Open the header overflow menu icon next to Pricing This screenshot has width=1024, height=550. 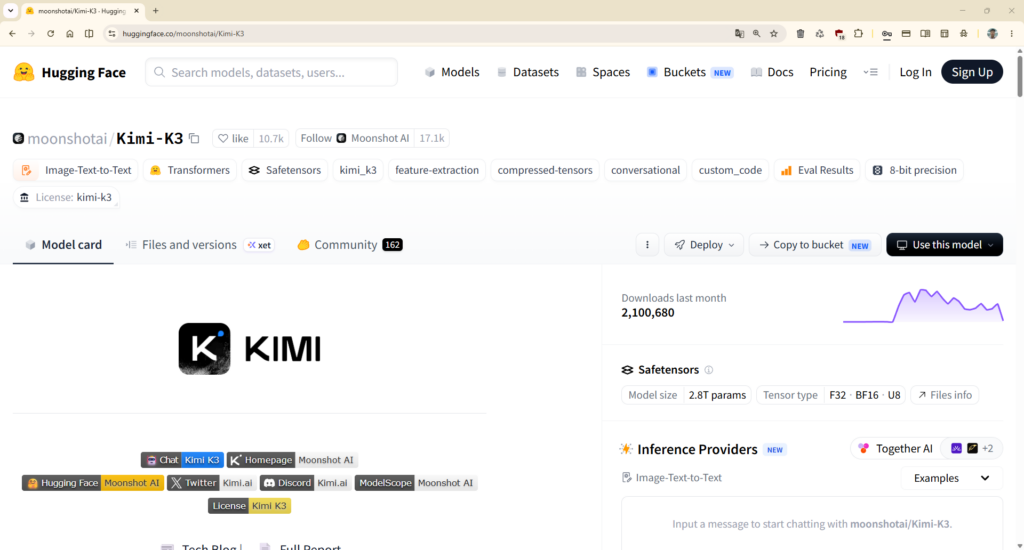[871, 72]
